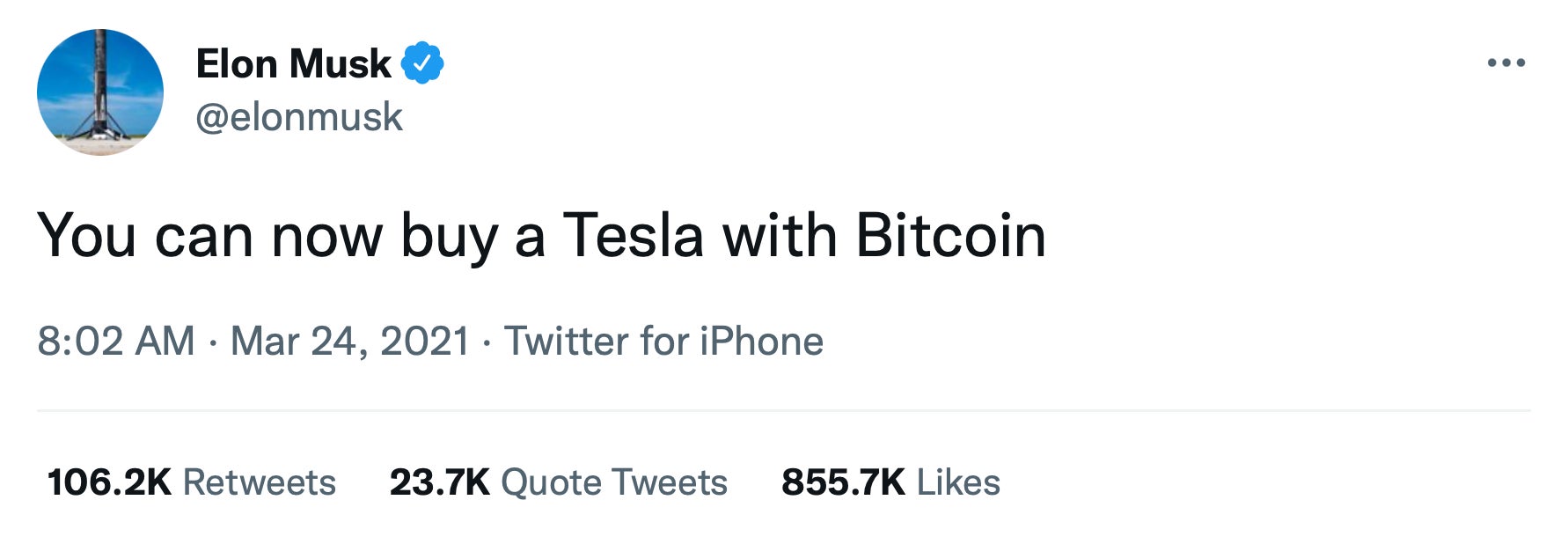
Task: Click the word buy in the tweet
Action: pyautogui.click(x=449, y=238)
